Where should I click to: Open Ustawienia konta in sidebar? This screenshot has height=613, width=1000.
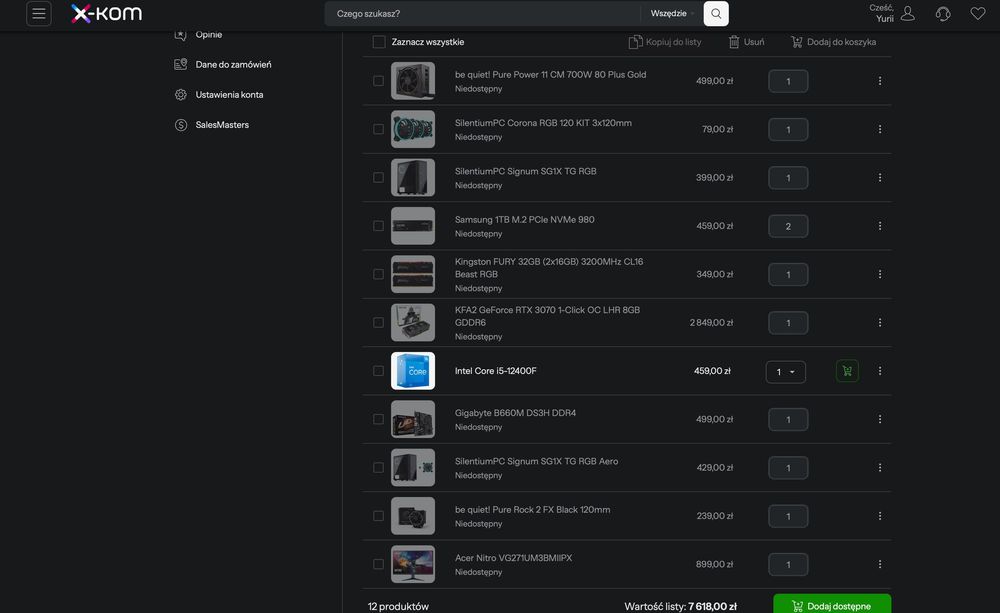coord(230,95)
